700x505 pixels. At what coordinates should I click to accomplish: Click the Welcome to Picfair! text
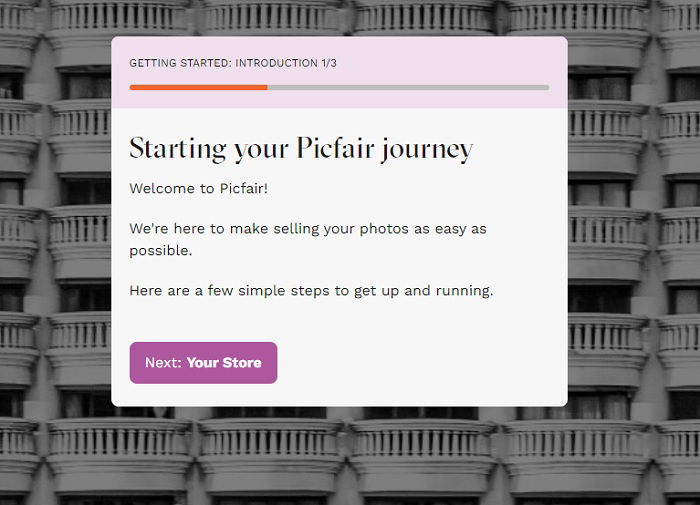[199, 188]
